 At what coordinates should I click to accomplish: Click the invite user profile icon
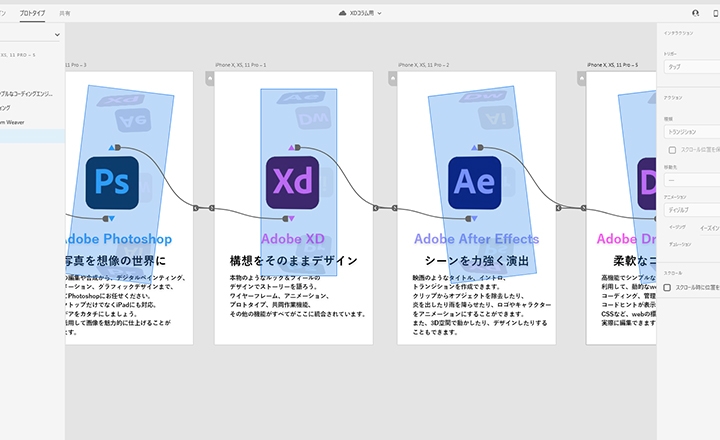tap(696, 13)
